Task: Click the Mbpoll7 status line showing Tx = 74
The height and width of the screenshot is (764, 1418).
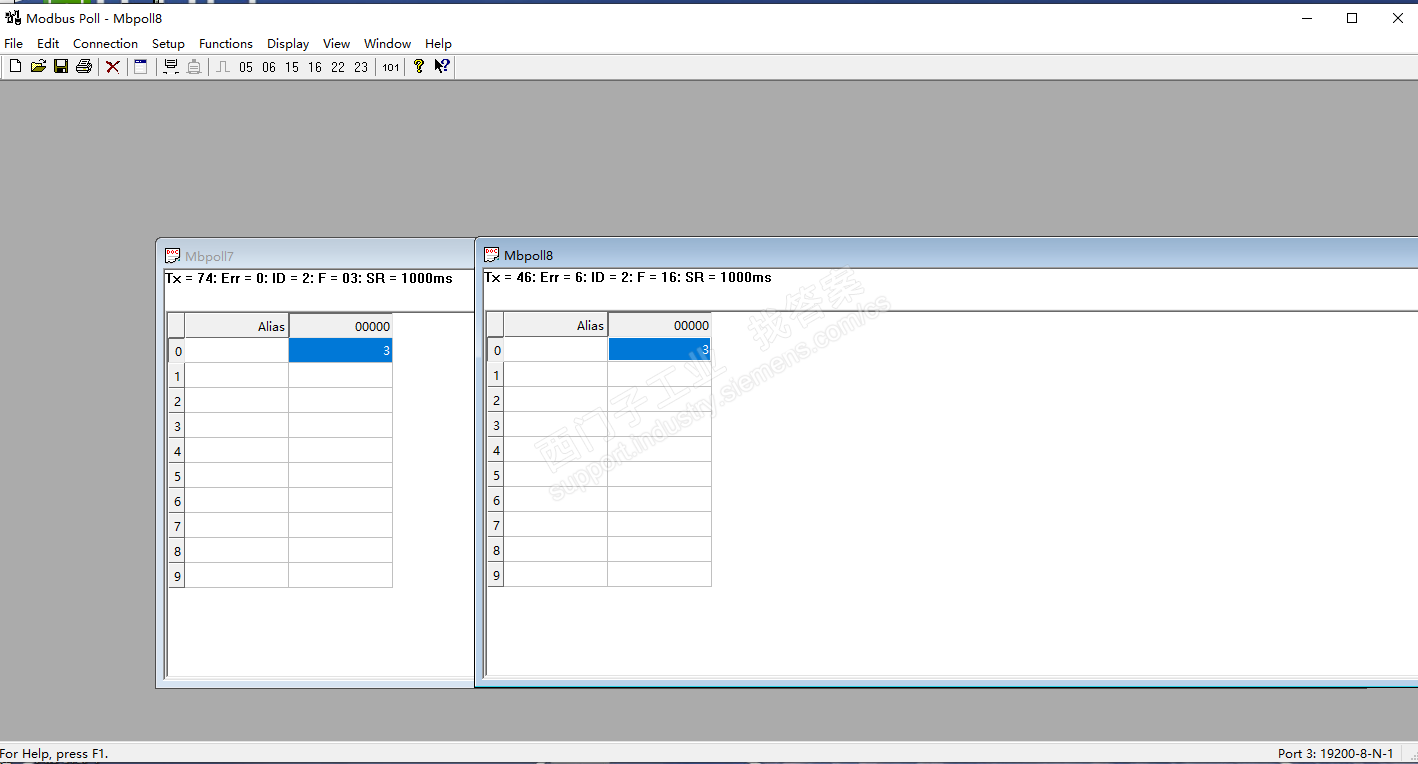Action: [x=309, y=278]
